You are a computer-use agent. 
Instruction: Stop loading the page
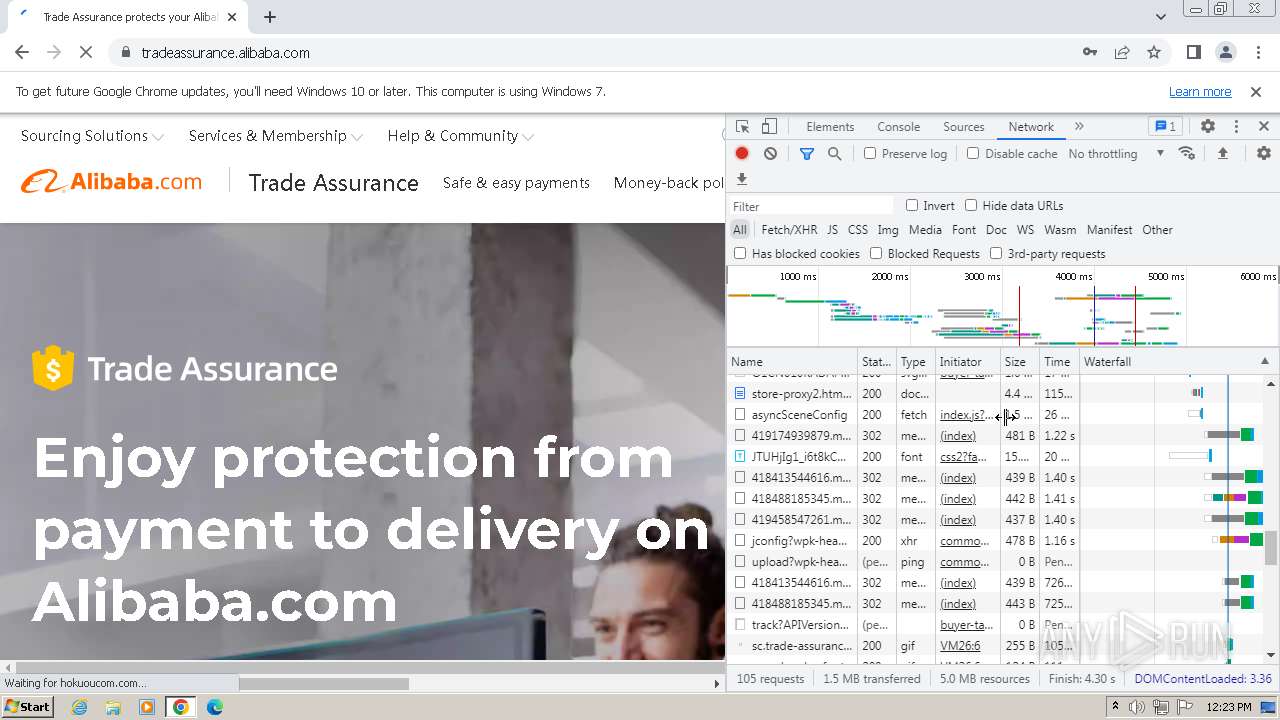pyautogui.click(x=86, y=52)
